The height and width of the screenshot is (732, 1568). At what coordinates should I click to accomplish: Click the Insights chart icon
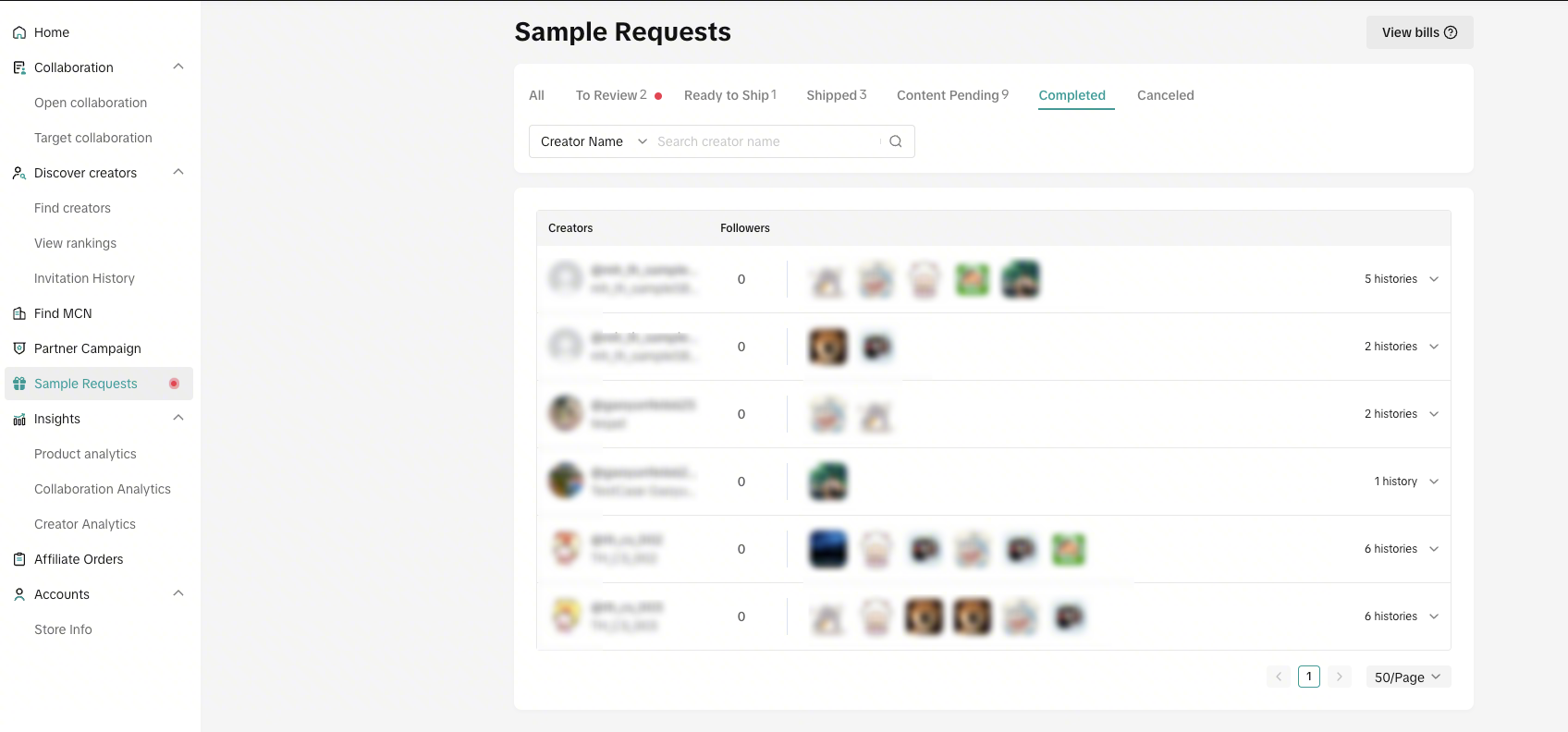click(19, 419)
